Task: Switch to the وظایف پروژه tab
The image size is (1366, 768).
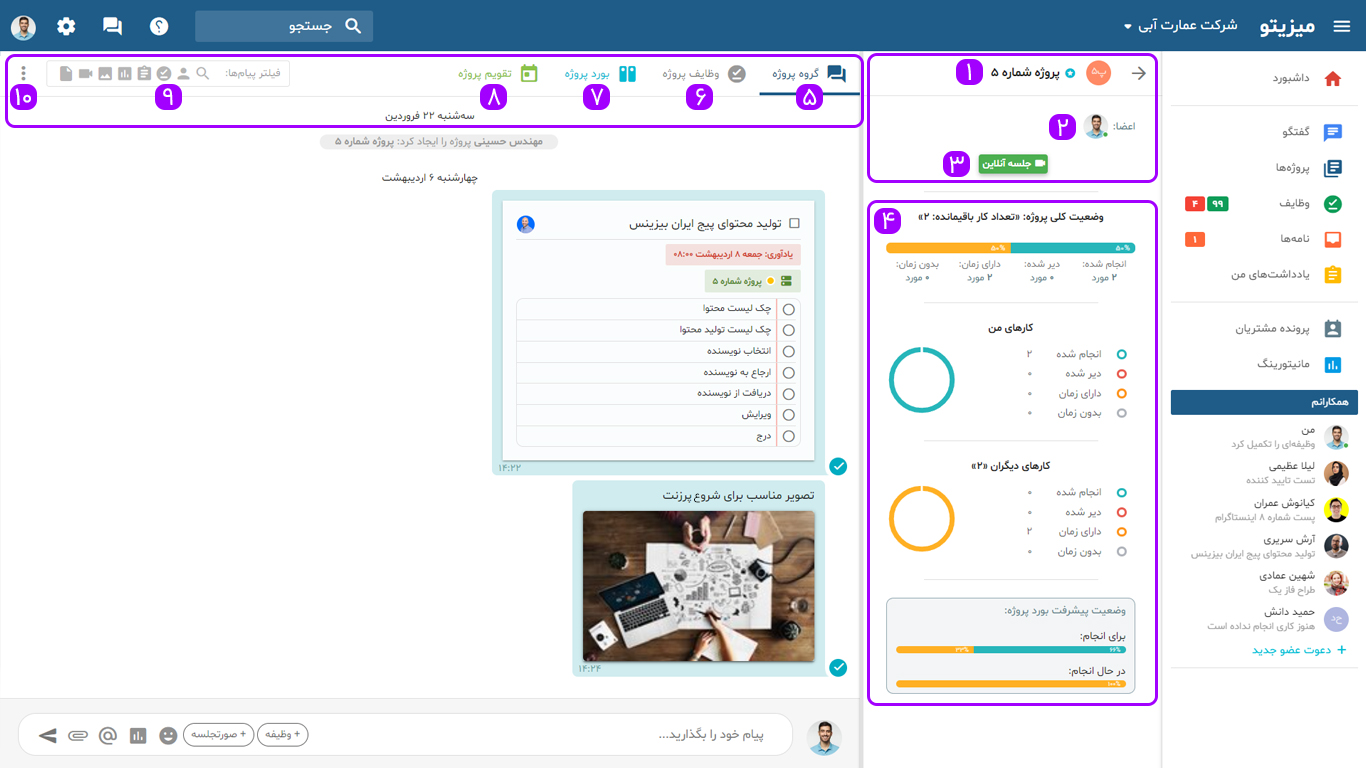Action: [704, 73]
